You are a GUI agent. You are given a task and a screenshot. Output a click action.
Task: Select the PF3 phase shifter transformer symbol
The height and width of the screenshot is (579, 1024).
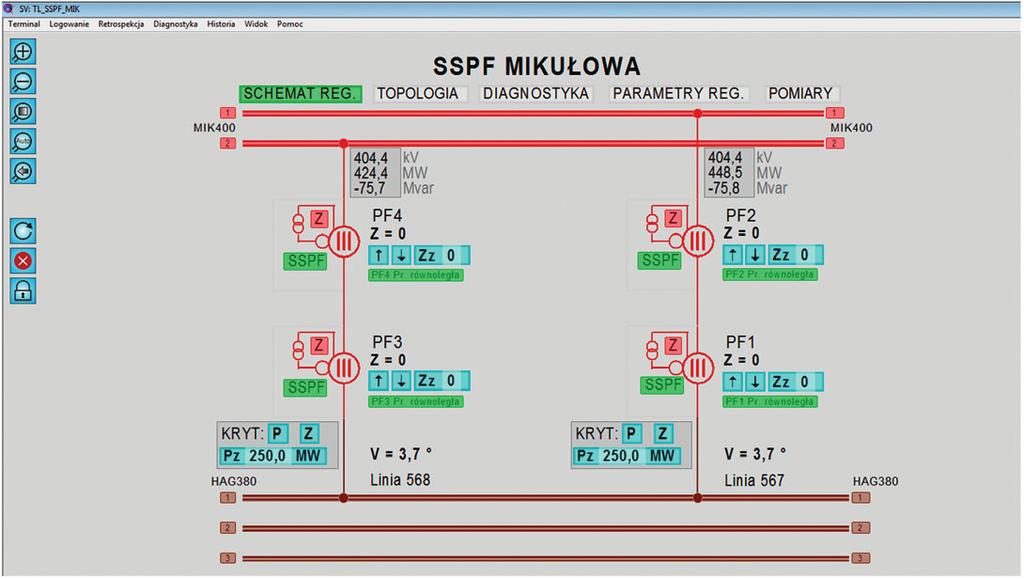tap(344, 368)
